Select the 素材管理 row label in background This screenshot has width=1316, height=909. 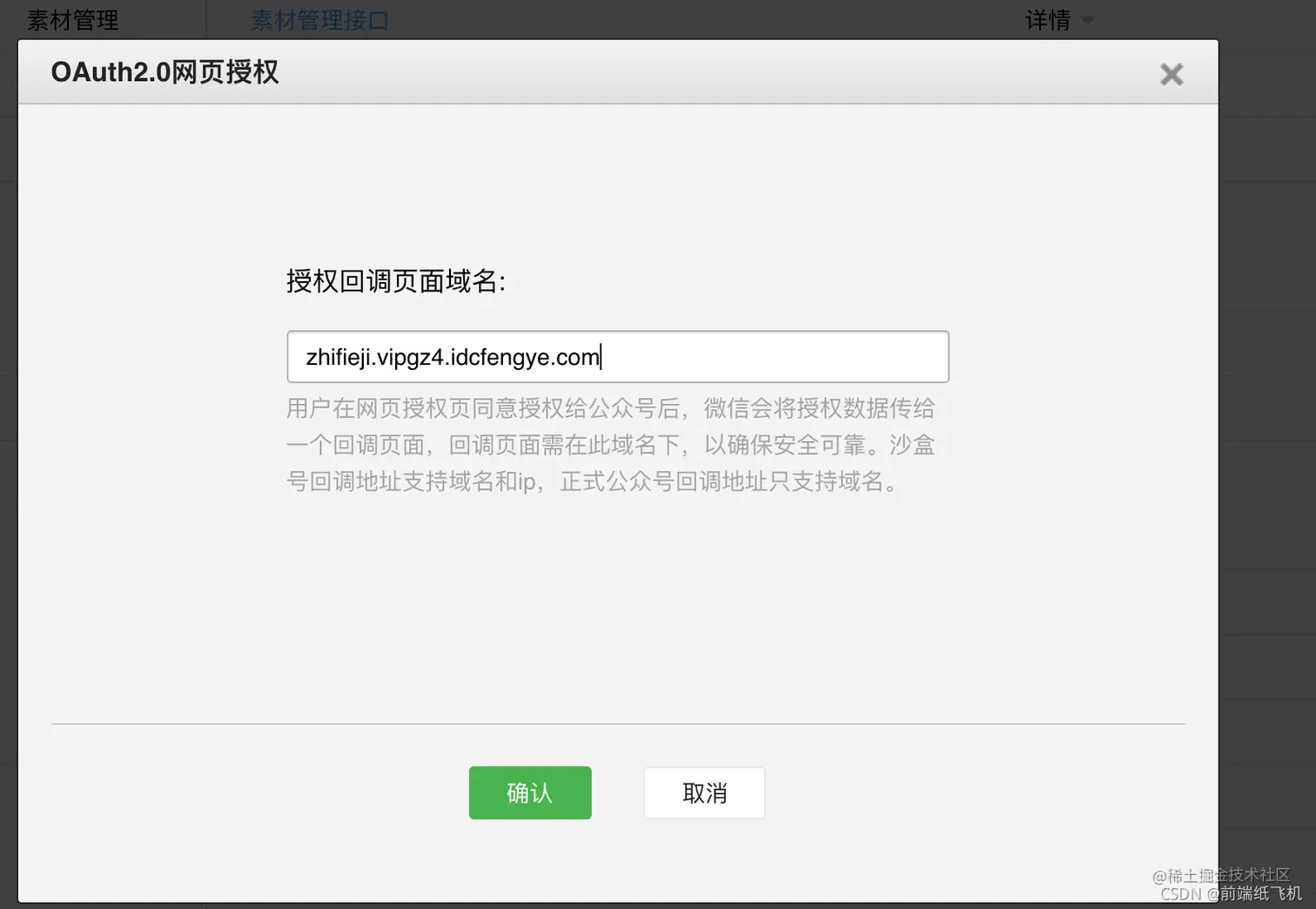(72, 19)
